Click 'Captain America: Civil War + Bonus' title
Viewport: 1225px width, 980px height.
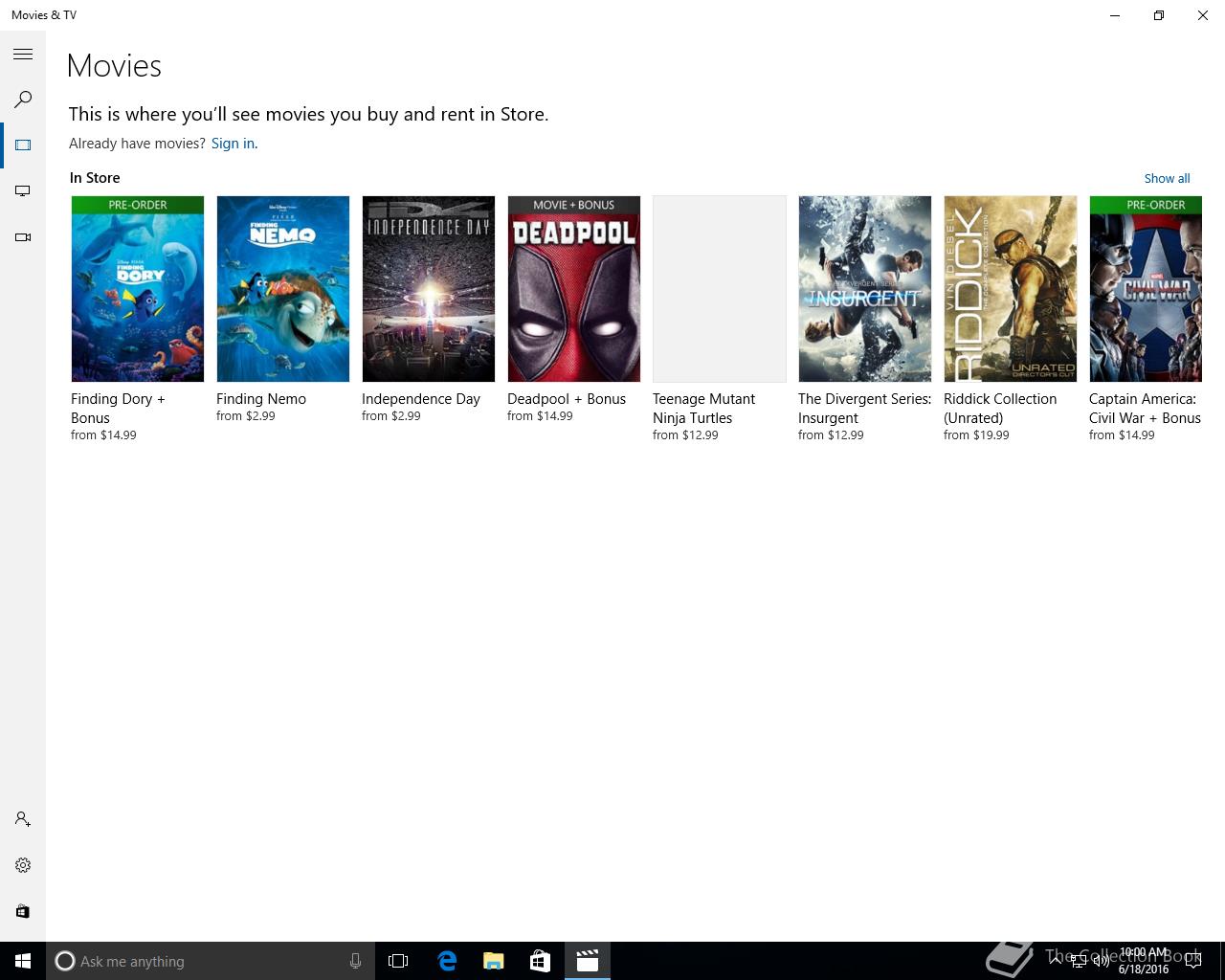click(x=1145, y=409)
